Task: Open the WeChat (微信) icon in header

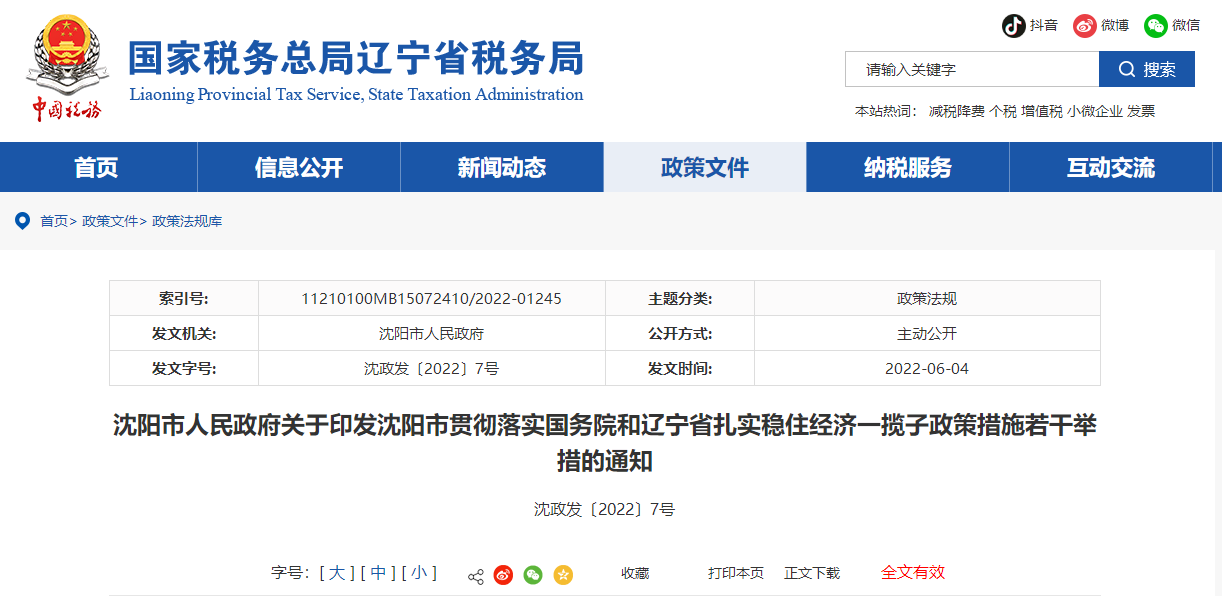Action: [x=1156, y=26]
